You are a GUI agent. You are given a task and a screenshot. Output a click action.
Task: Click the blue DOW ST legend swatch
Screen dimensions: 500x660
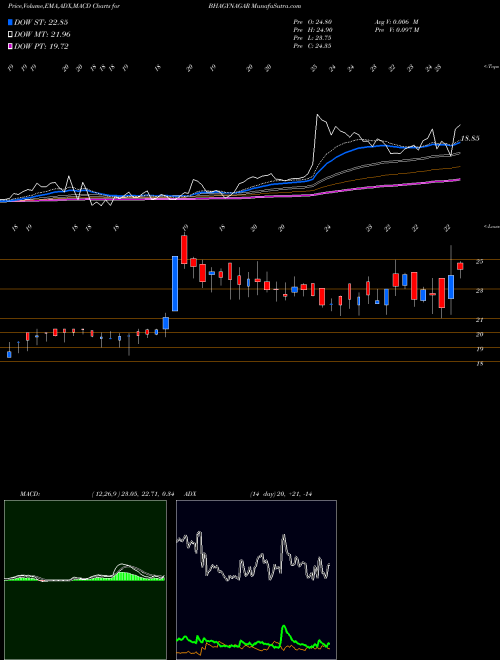(x=11, y=22)
